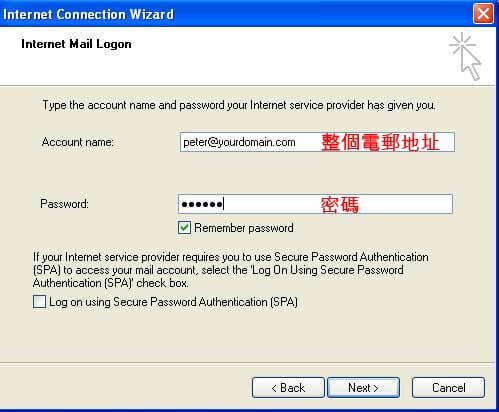
Task: Click the red 整個電郵地址 annotation
Action: pyautogui.click(x=380, y=142)
